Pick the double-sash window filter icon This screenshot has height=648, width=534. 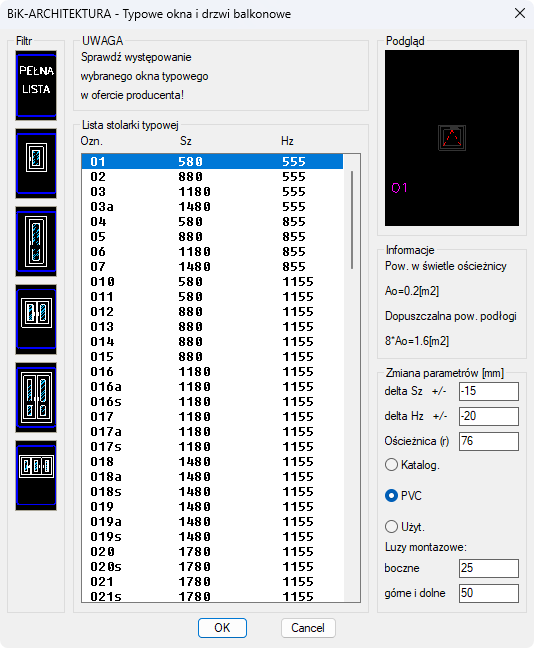(36, 319)
